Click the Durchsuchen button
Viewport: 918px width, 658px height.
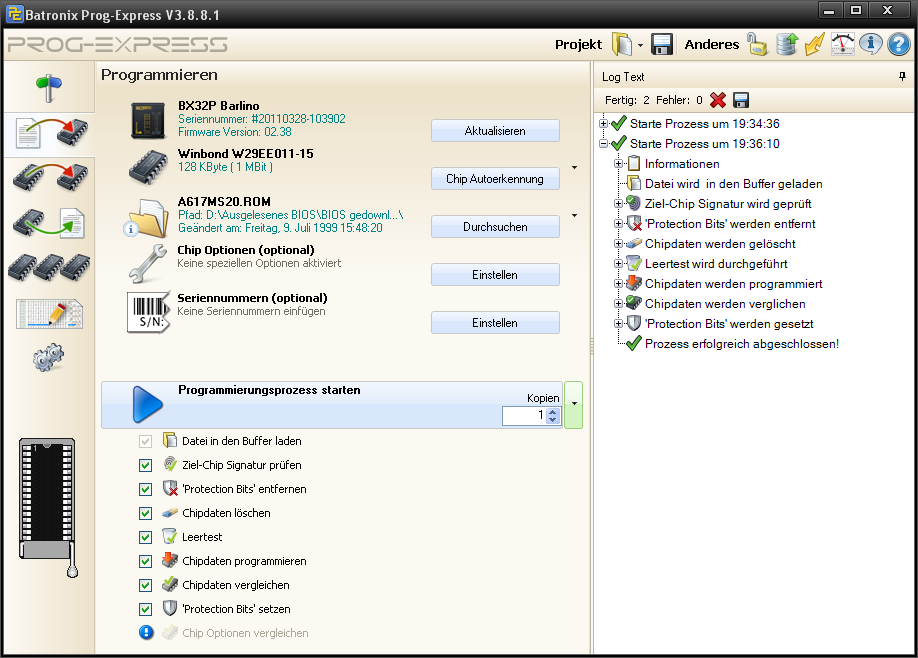point(495,227)
